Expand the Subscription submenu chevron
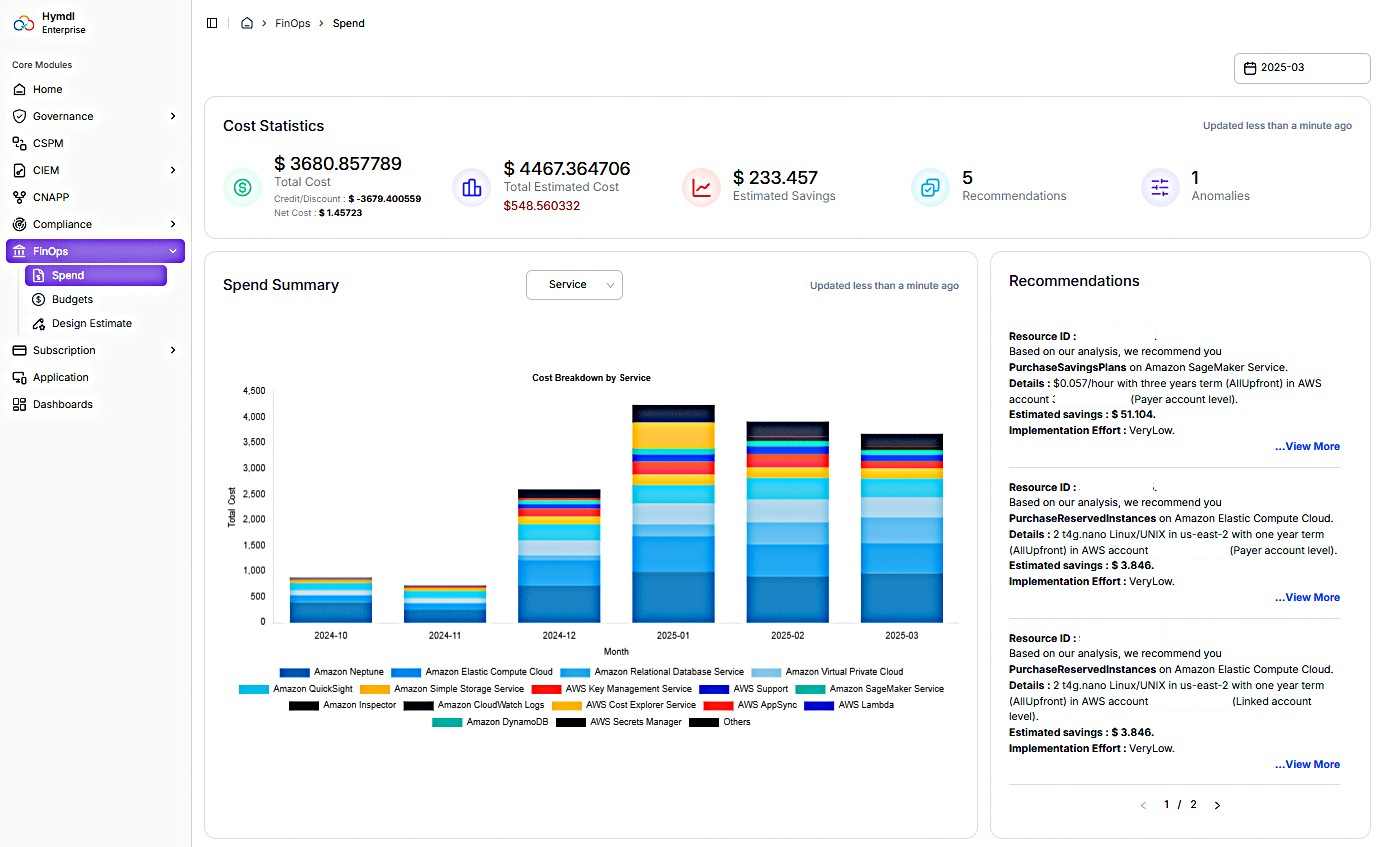Screen dimensions: 1381x847 pos(173,350)
